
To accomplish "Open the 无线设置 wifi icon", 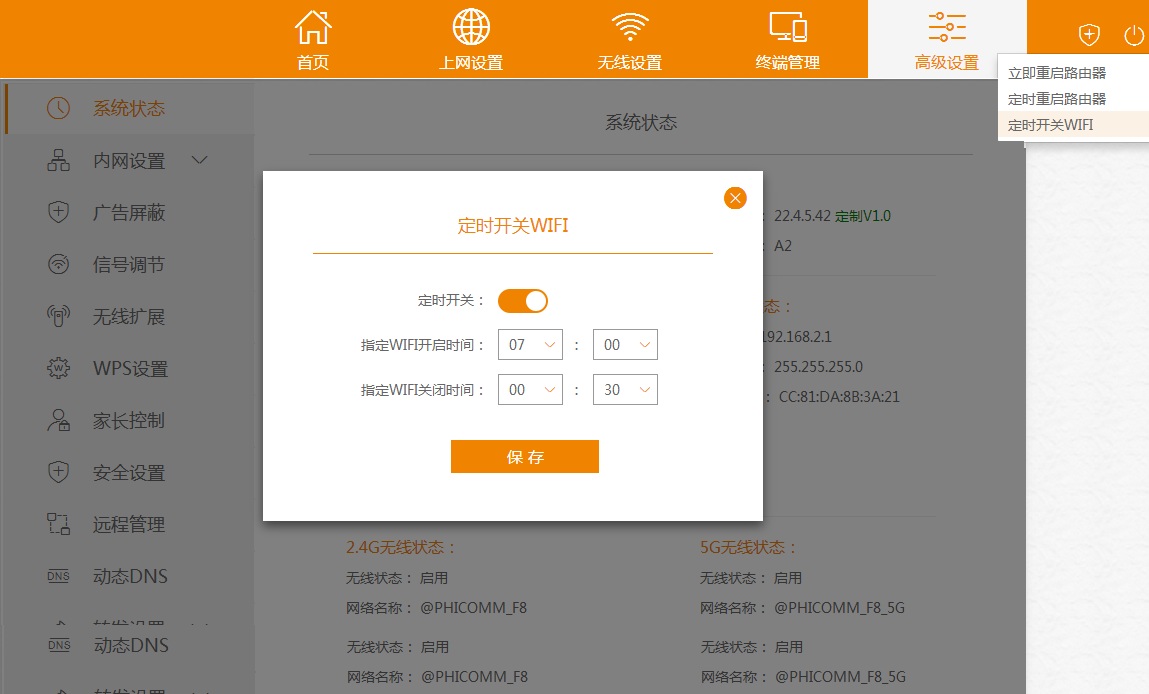I will pyautogui.click(x=629, y=27).
